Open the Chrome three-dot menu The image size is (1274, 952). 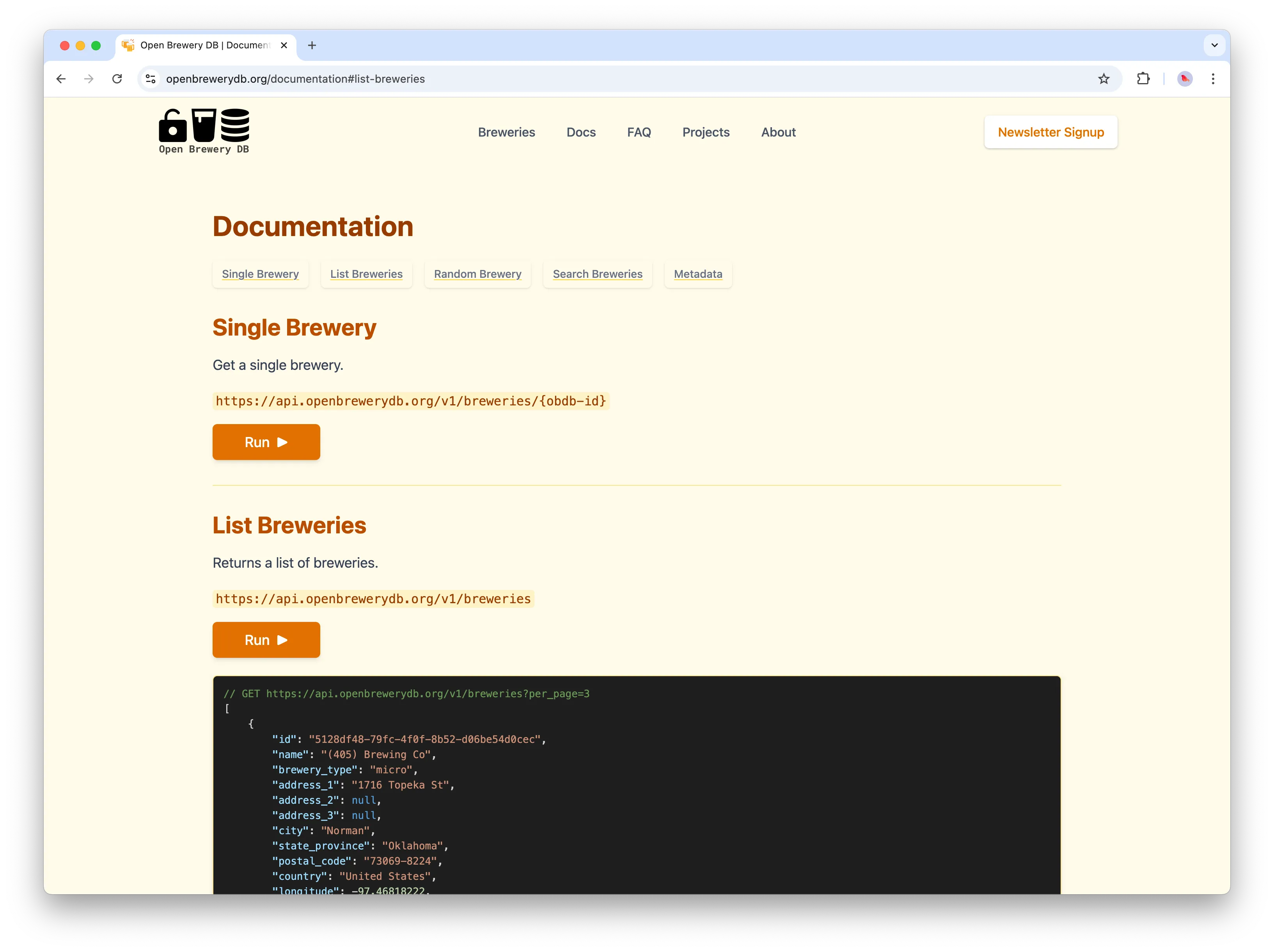tap(1213, 79)
